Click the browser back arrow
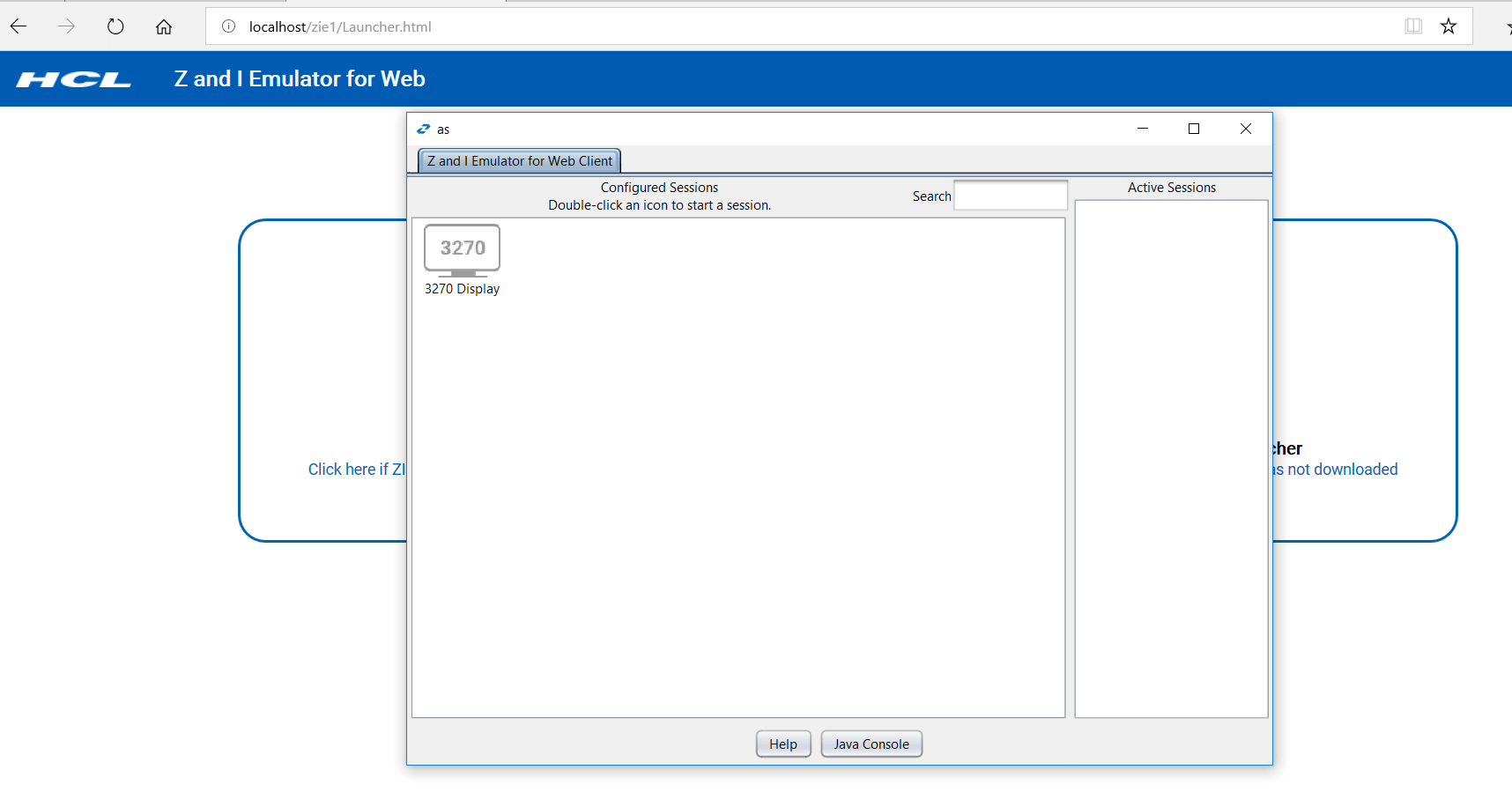This screenshot has height=792, width=1512. pos(19,26)
